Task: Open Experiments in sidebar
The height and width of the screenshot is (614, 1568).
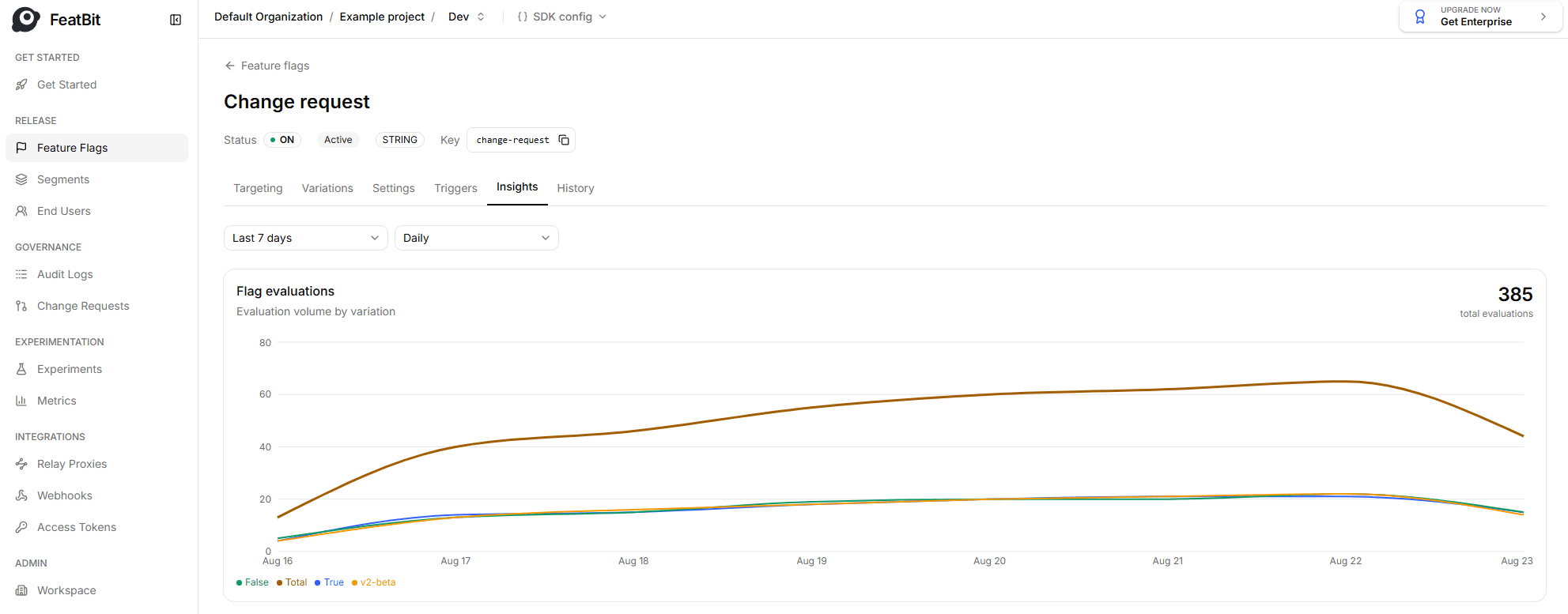Action: [x=96, y=369]
